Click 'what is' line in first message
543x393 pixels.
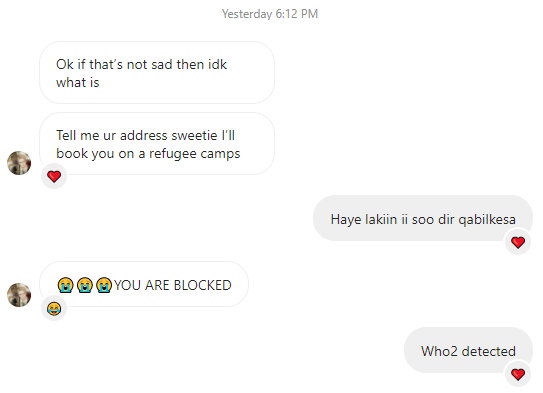point(78,83)
